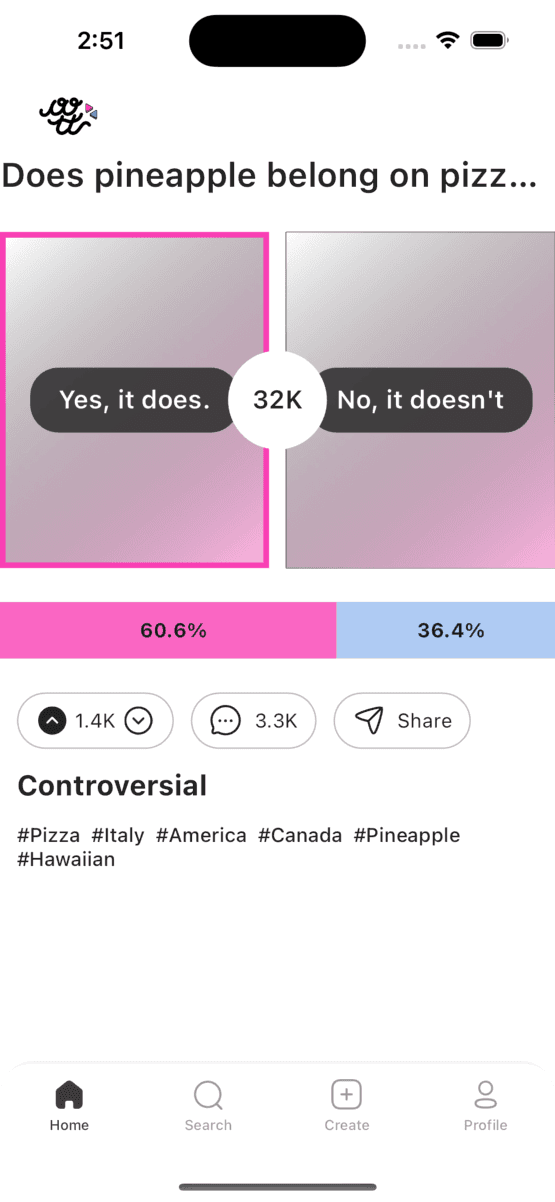Click the Share button
555x1202 pixels.
(402, 720)
